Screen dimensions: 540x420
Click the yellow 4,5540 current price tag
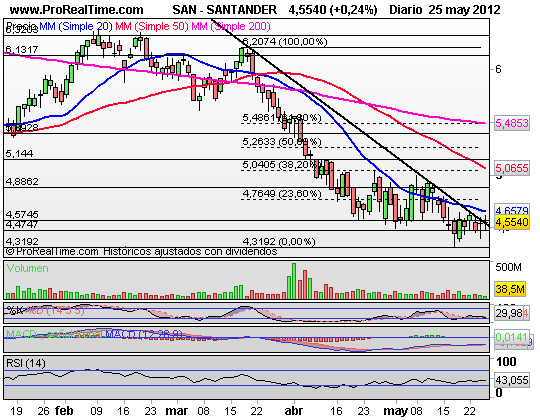pos(512,222)
